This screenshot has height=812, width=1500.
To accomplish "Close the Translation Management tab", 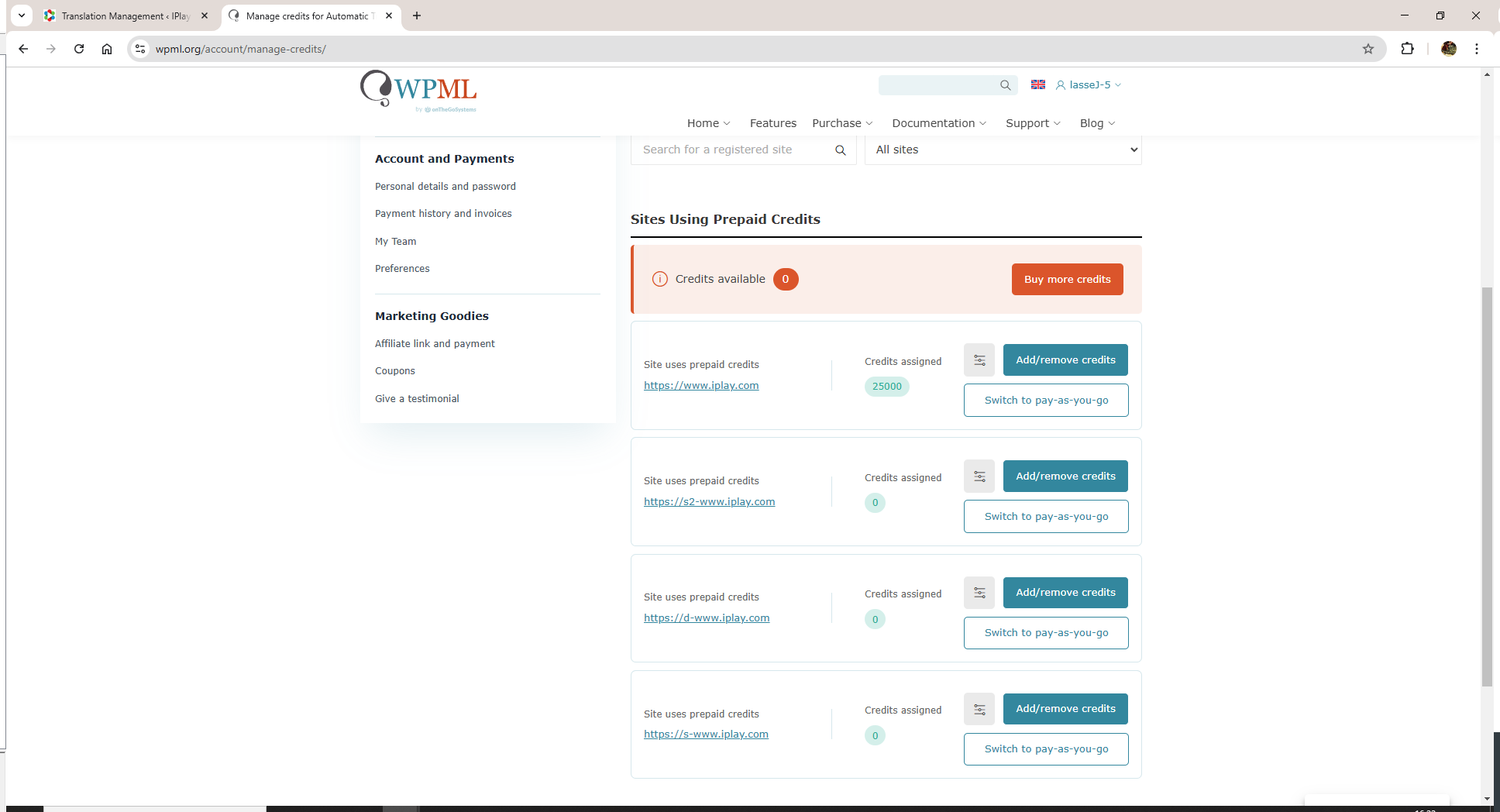I will (205, 15).
